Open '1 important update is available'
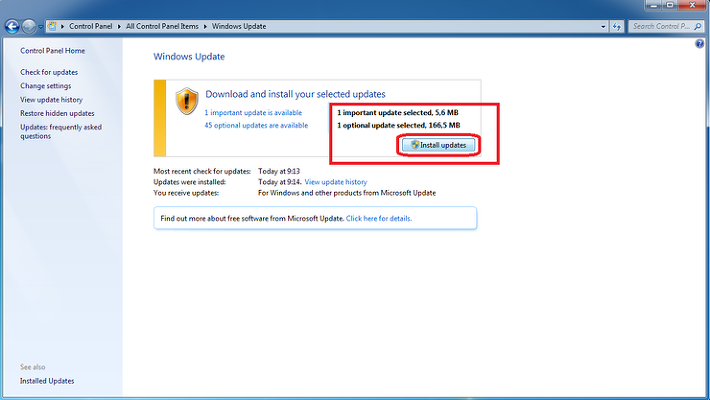Viewport: 710px width, 400px height. 253,112
